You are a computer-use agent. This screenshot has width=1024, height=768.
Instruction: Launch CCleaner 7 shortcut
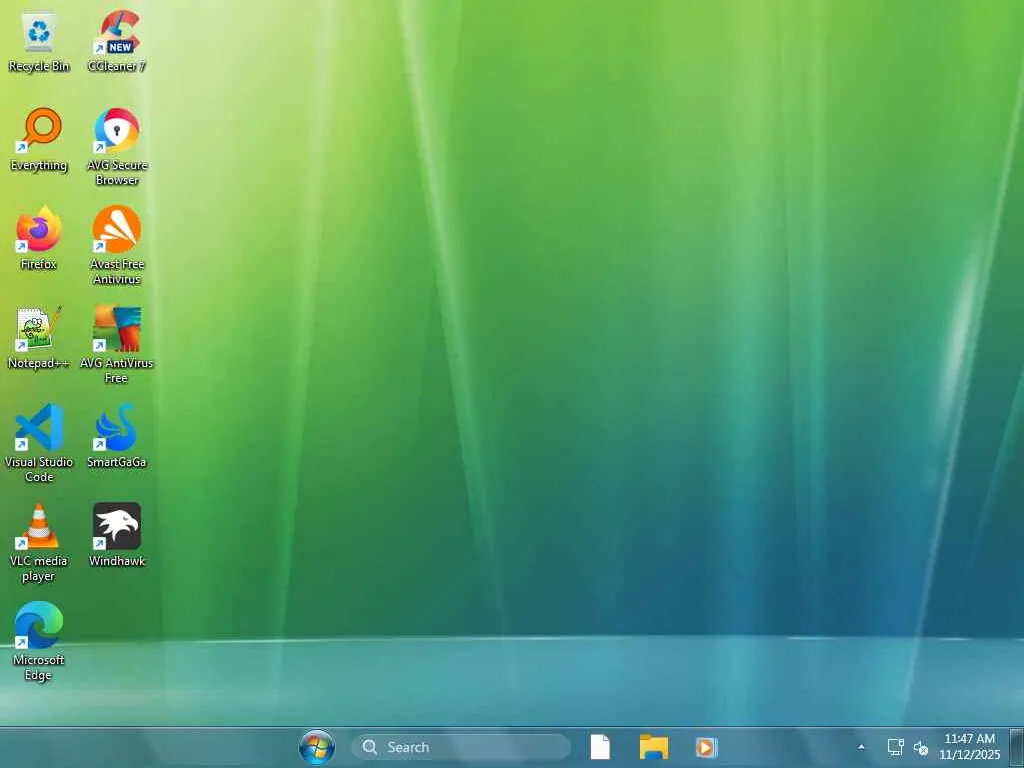pos(117,41)
